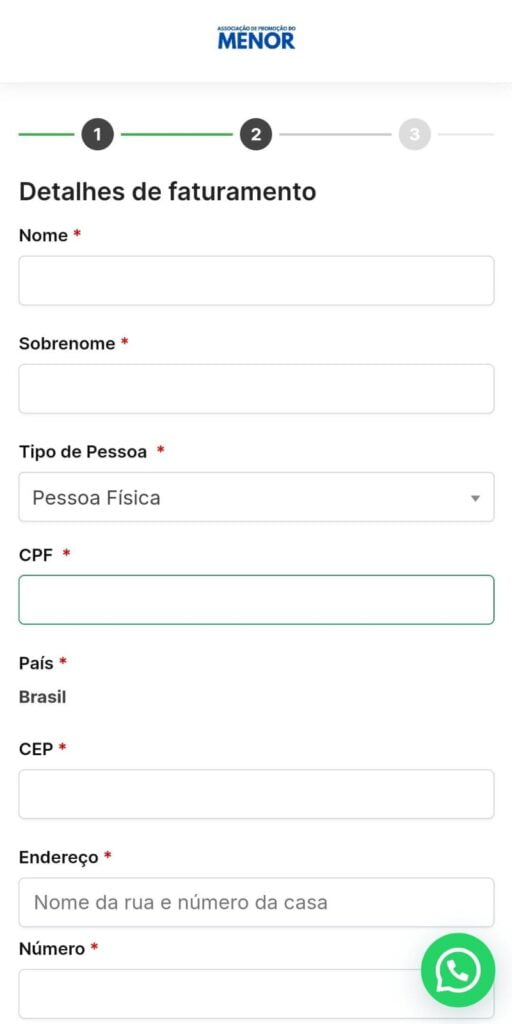512x1024 pixels.
Task: Select the CPF input field
Action: click(x=256, y=600)
